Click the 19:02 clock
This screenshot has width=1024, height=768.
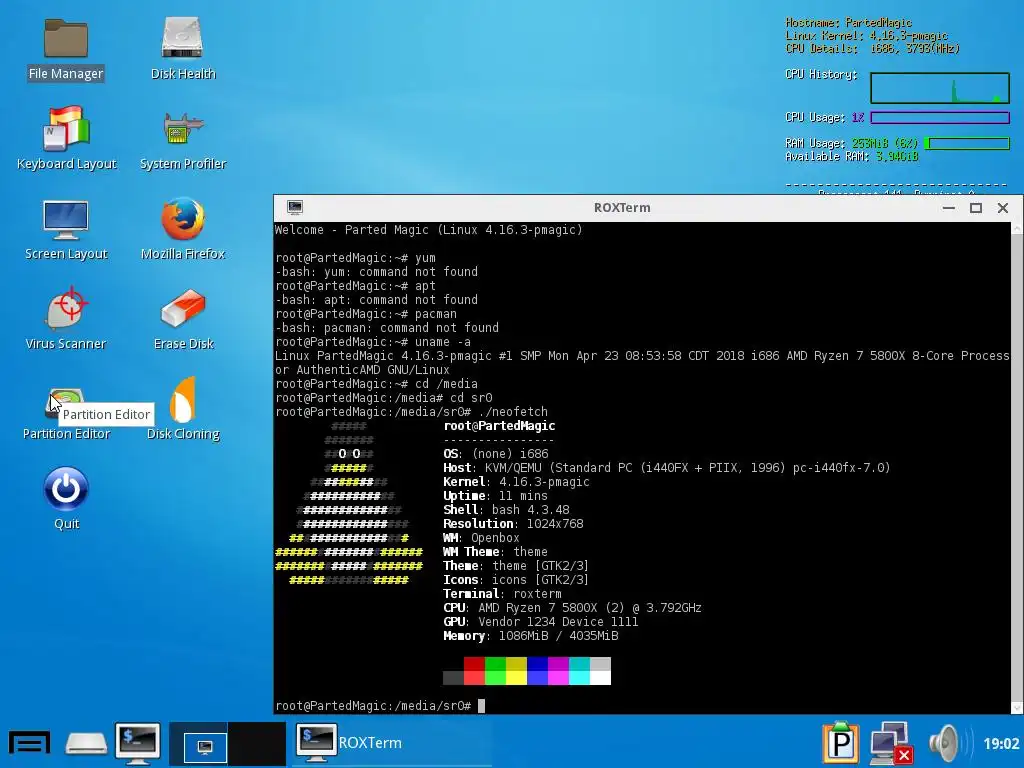(1001, 743)
